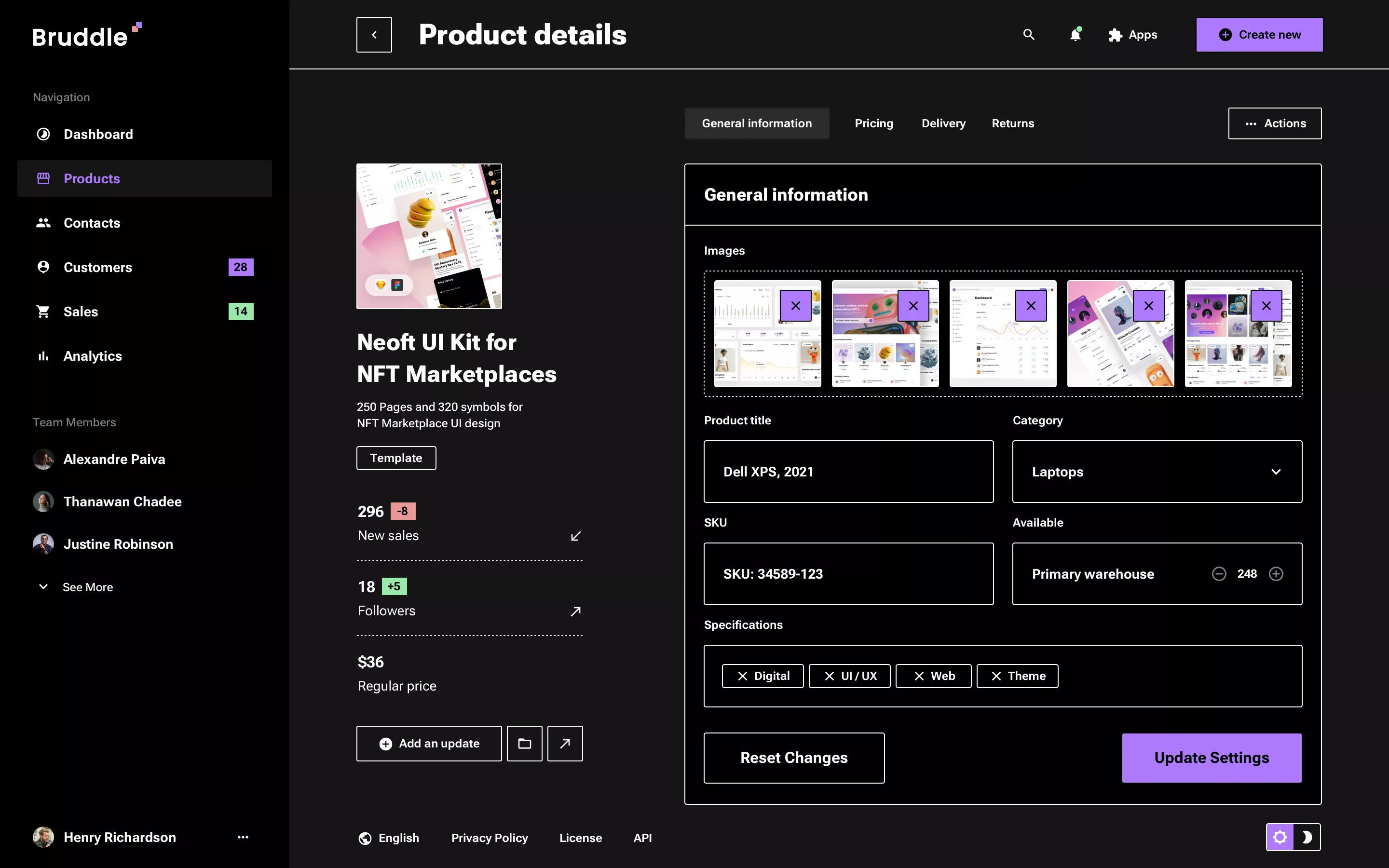Click the back arrow next to Product details
The height and width of the screenshot is (868, 1389).
[x=374, y=34]
